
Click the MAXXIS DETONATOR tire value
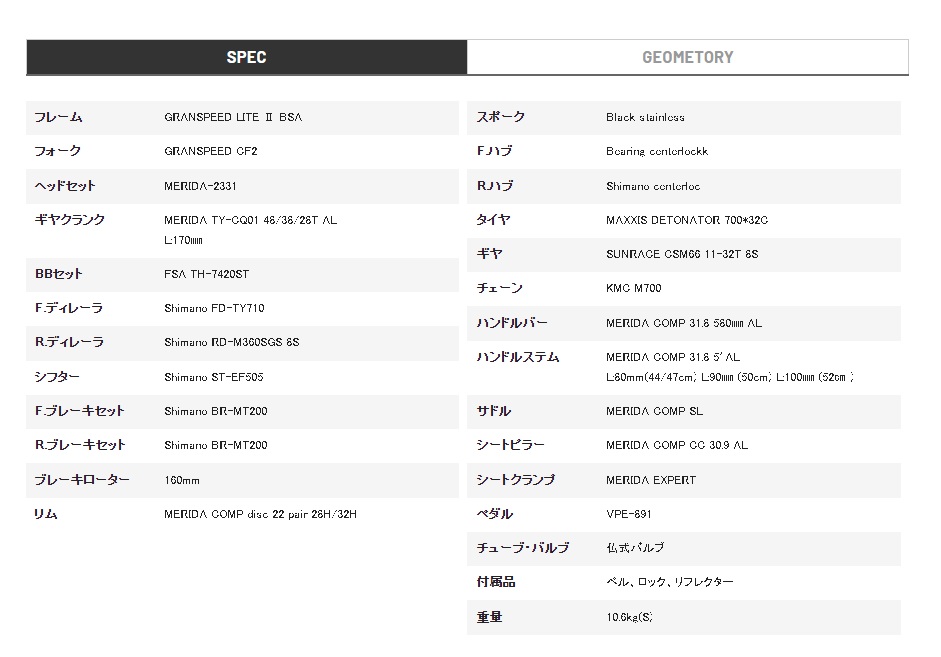tap(687, 220)
